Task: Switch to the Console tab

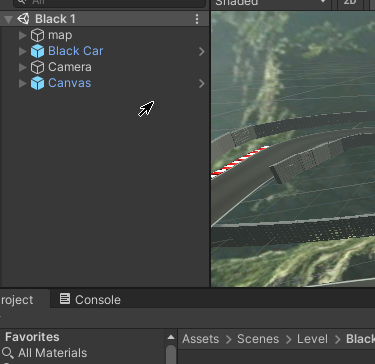Action: [90, 300]
